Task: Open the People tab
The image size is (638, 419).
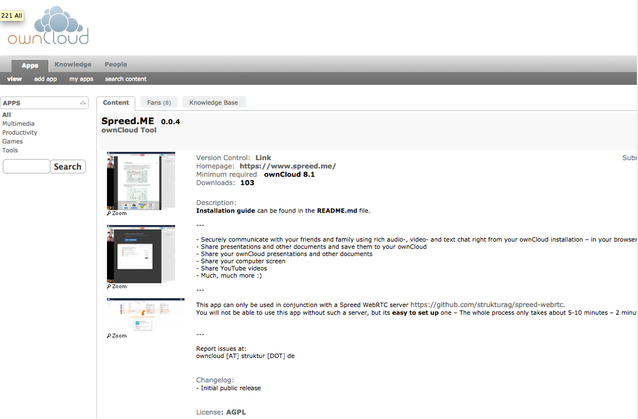Action: 116,64
